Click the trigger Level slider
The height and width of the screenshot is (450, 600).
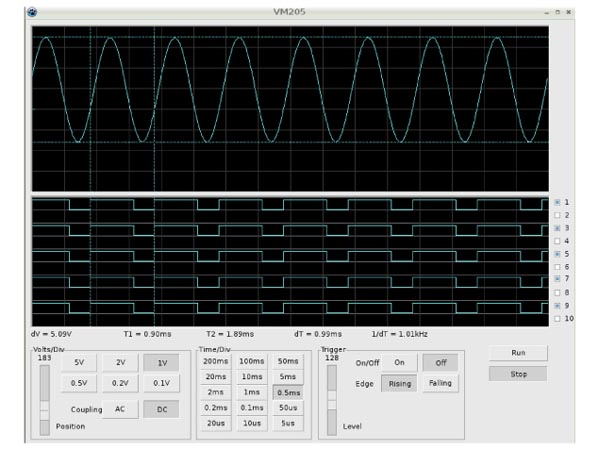(333, 400)
